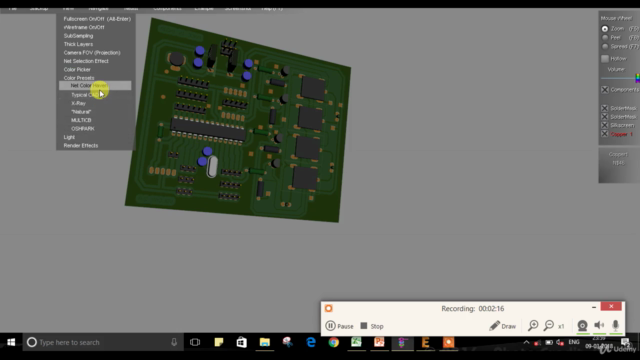640x360 pixels.
Task: Toggle the second SolderMask layer checkbox
Action: 605,117
